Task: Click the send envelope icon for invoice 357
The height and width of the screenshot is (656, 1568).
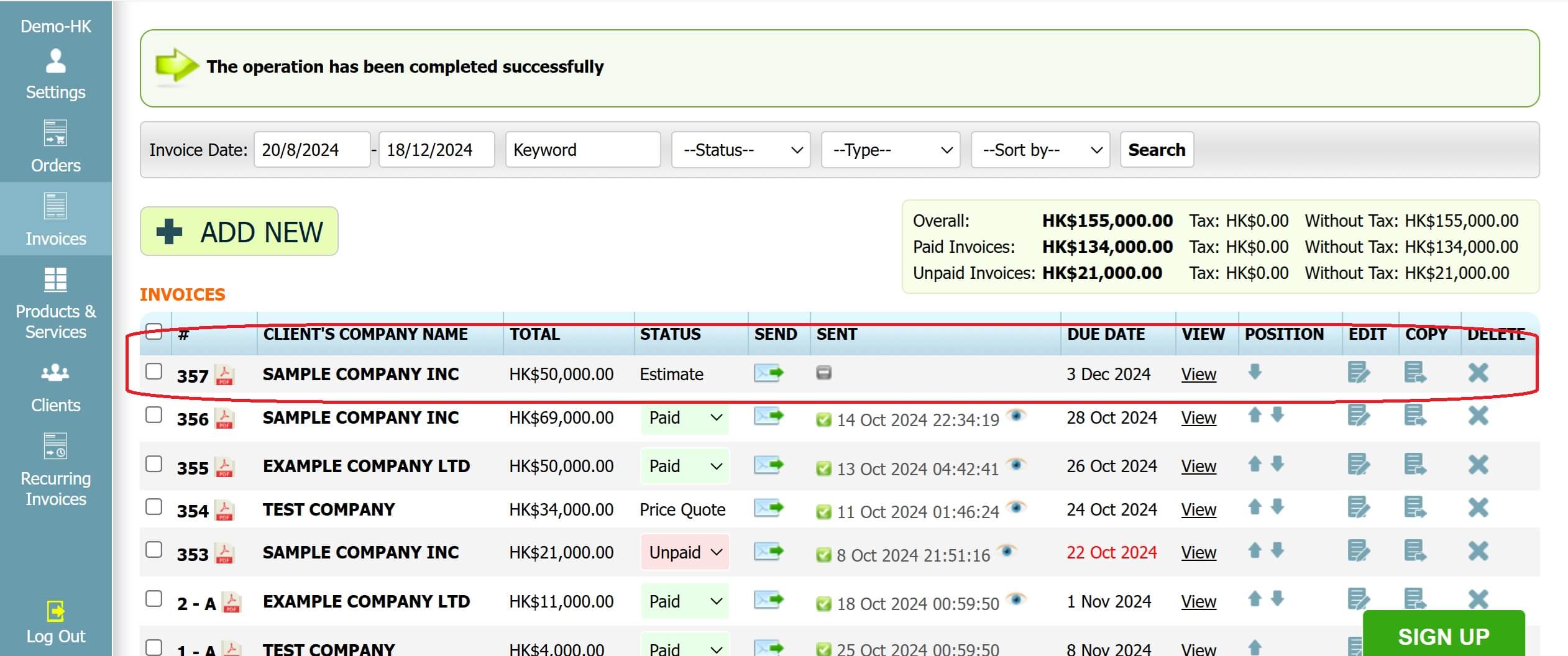Action: coord(769,373)
